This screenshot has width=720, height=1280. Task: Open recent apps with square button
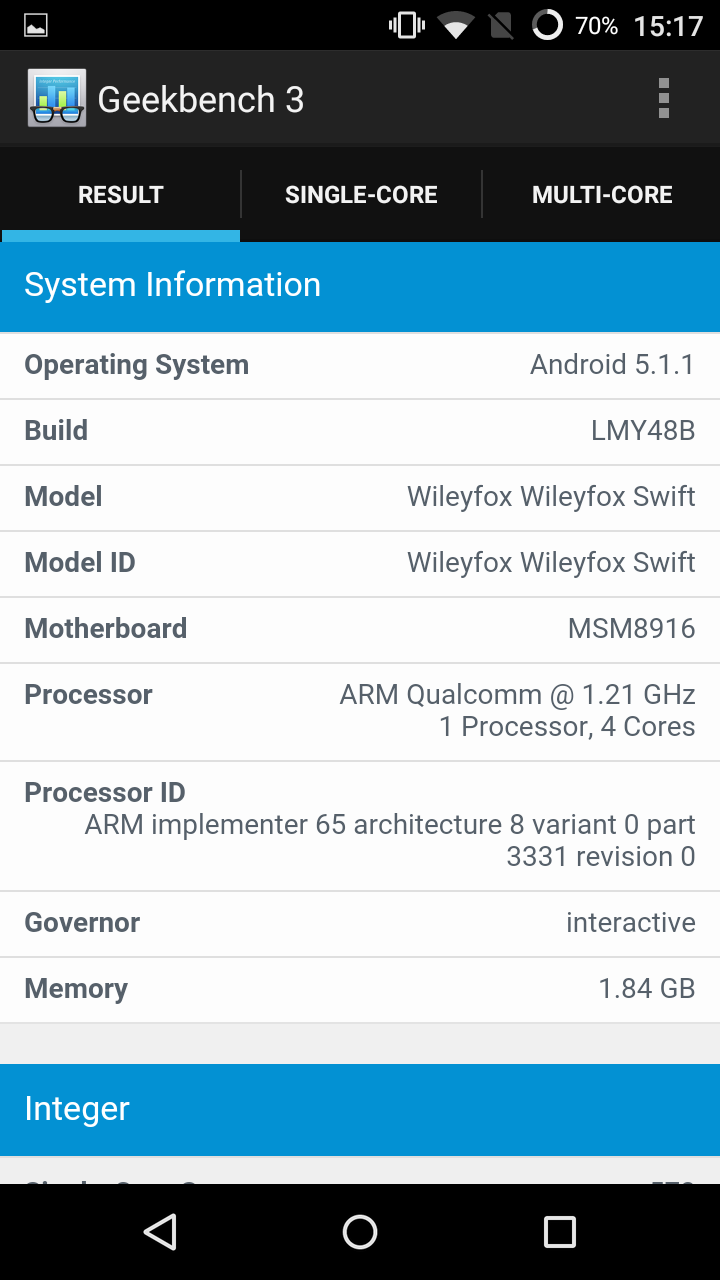560,1232
